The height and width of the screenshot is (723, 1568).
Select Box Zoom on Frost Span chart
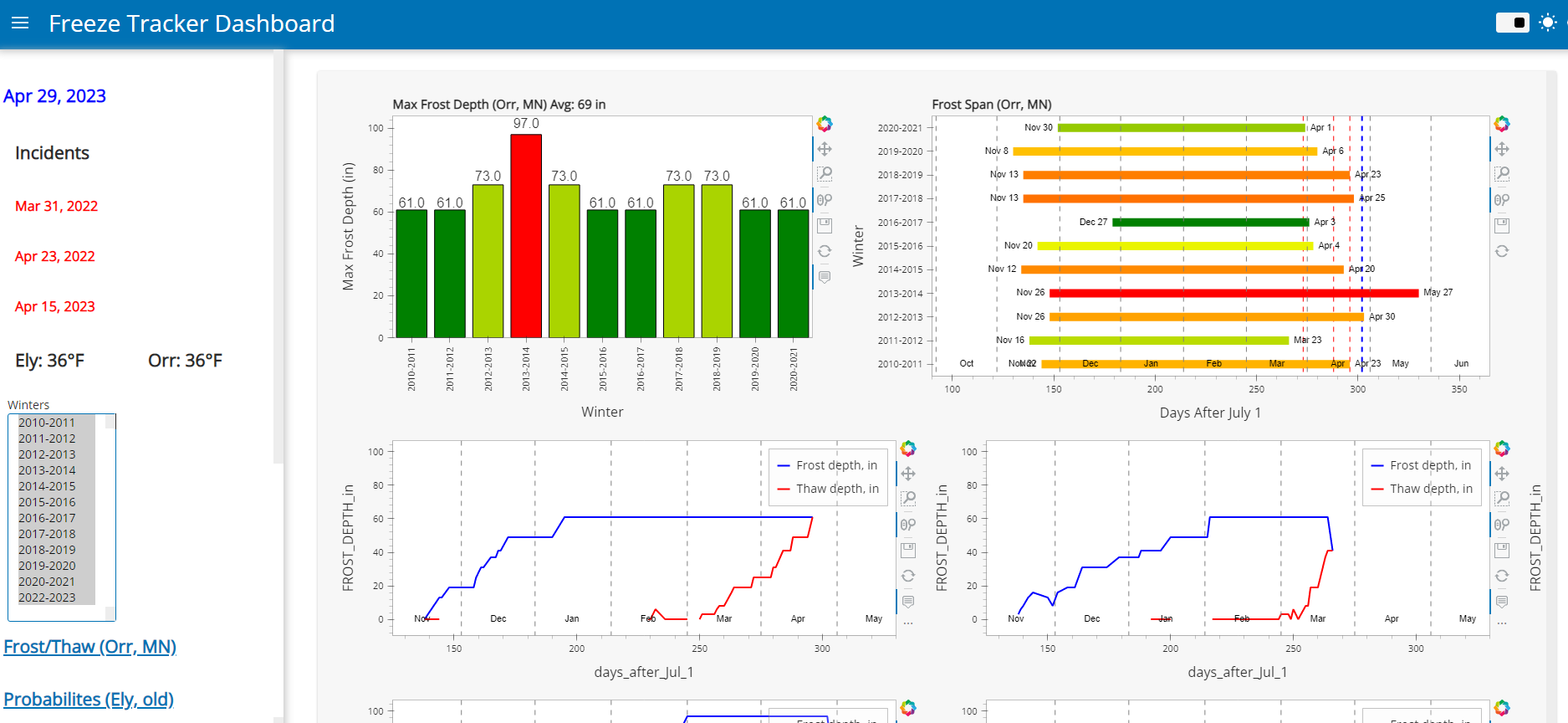coord(1502,174)
